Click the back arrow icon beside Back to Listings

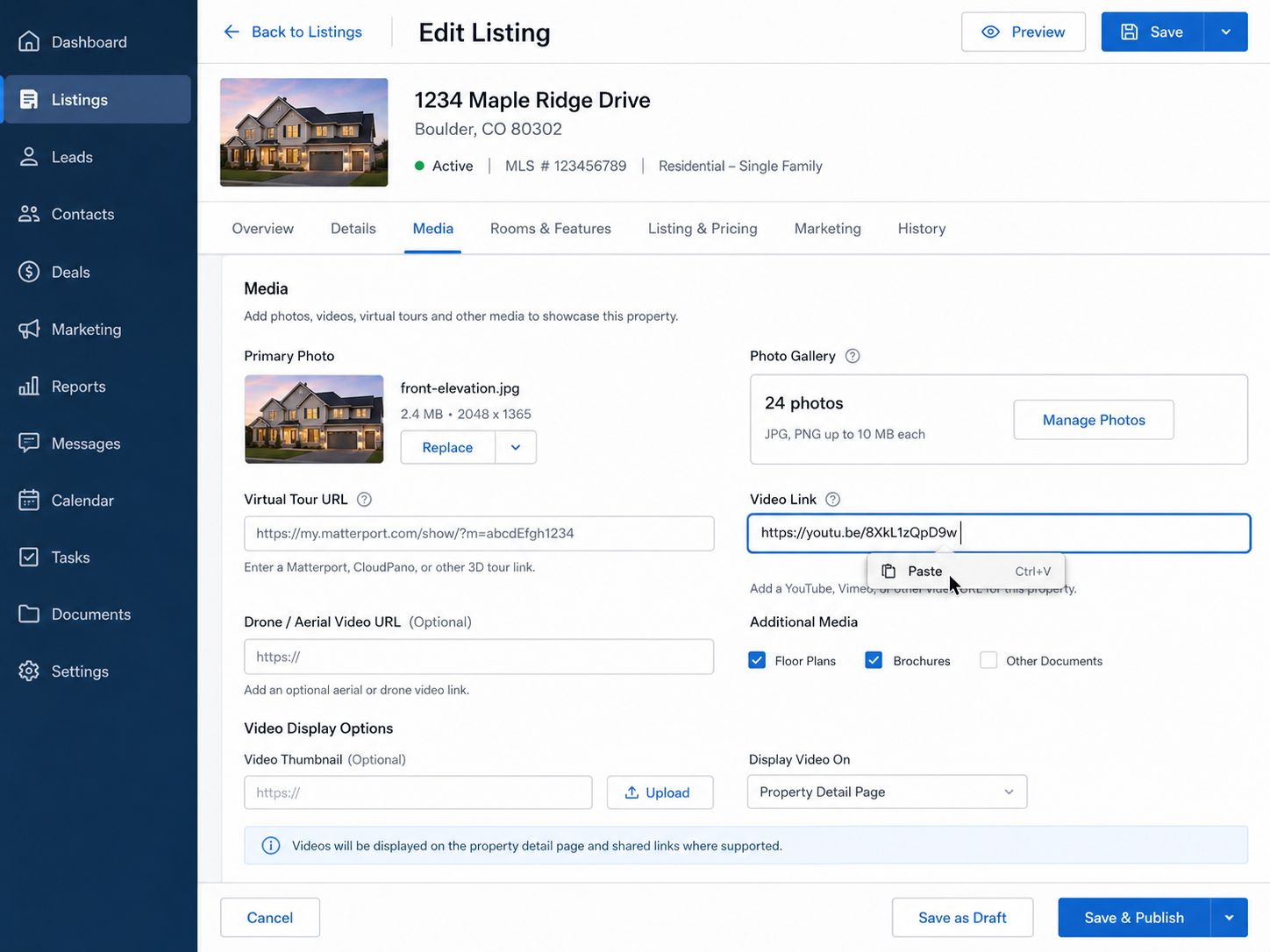(x=232, y=32)
